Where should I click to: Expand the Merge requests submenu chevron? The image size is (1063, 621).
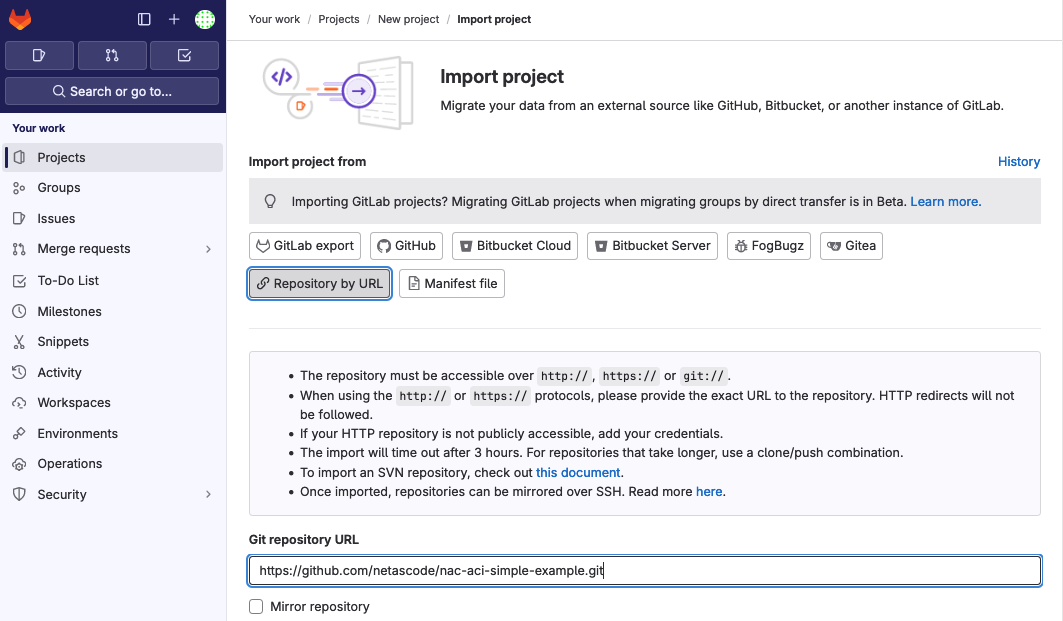tap(208, 249)
